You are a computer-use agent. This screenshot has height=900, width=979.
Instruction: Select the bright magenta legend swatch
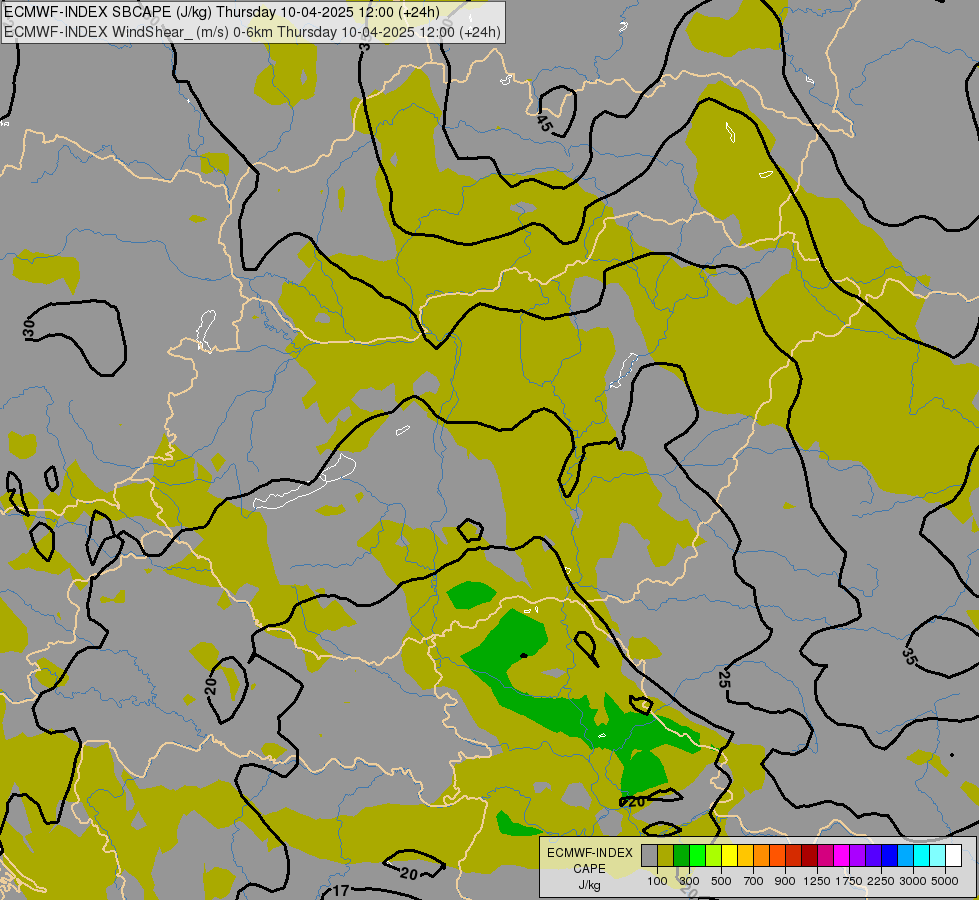click(842, 856)
